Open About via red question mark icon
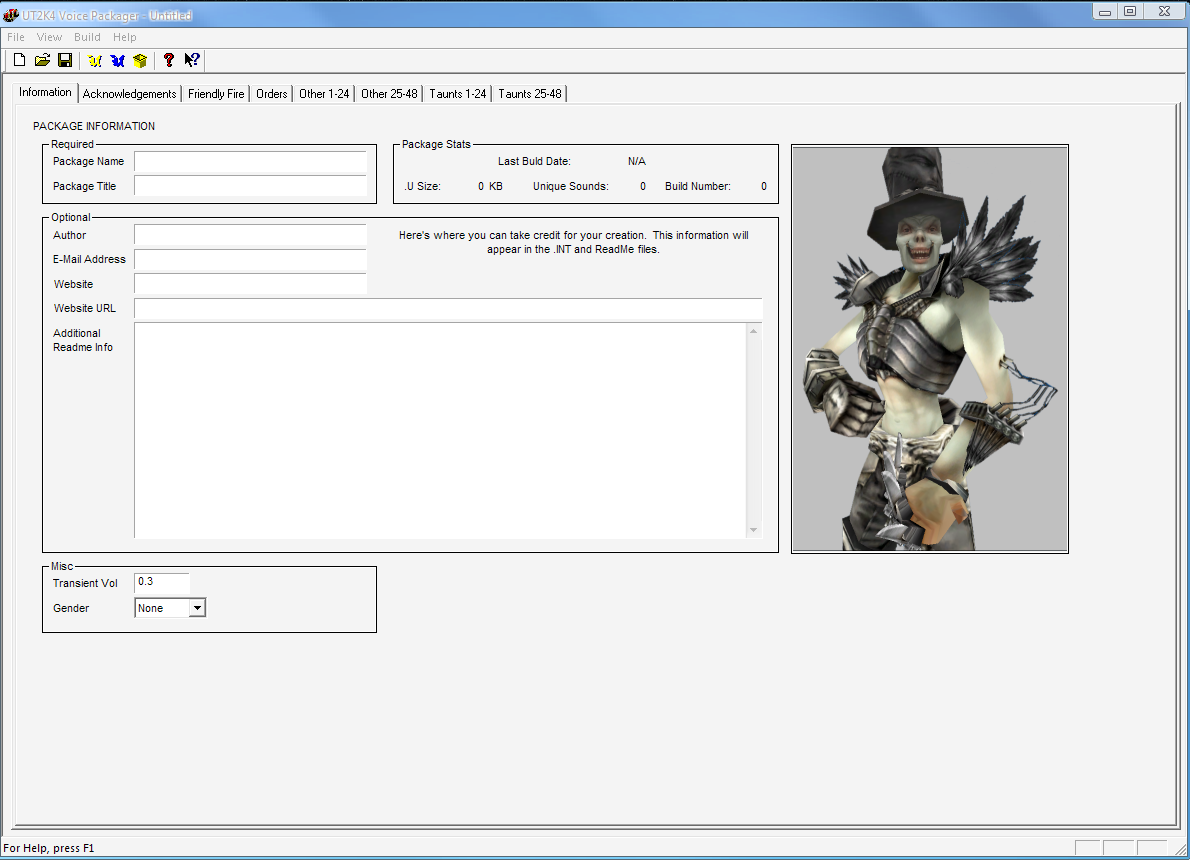 point(169,61)
